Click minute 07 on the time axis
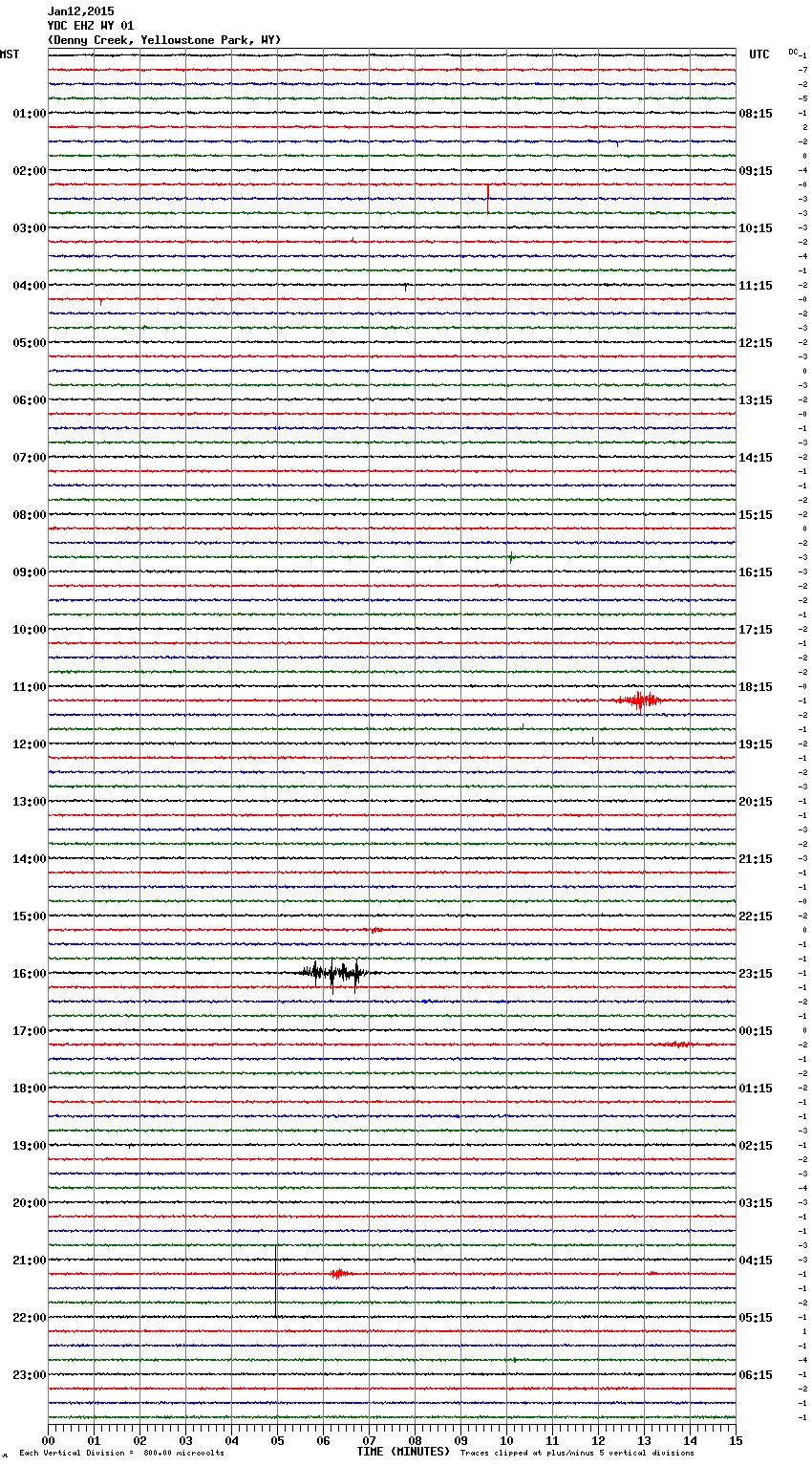The width and height of the screenshot is (812, 1466). click(369, 1440)
